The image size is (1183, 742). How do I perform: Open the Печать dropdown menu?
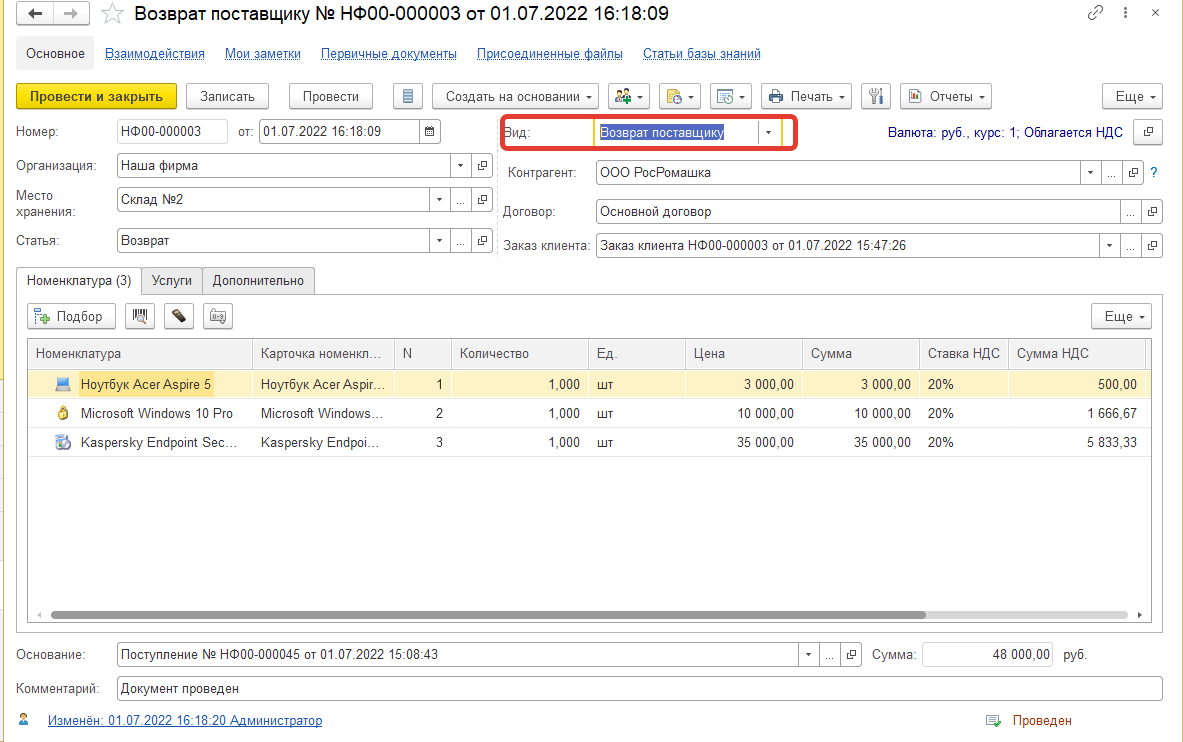pyautogui.click(x=806, y=97)
